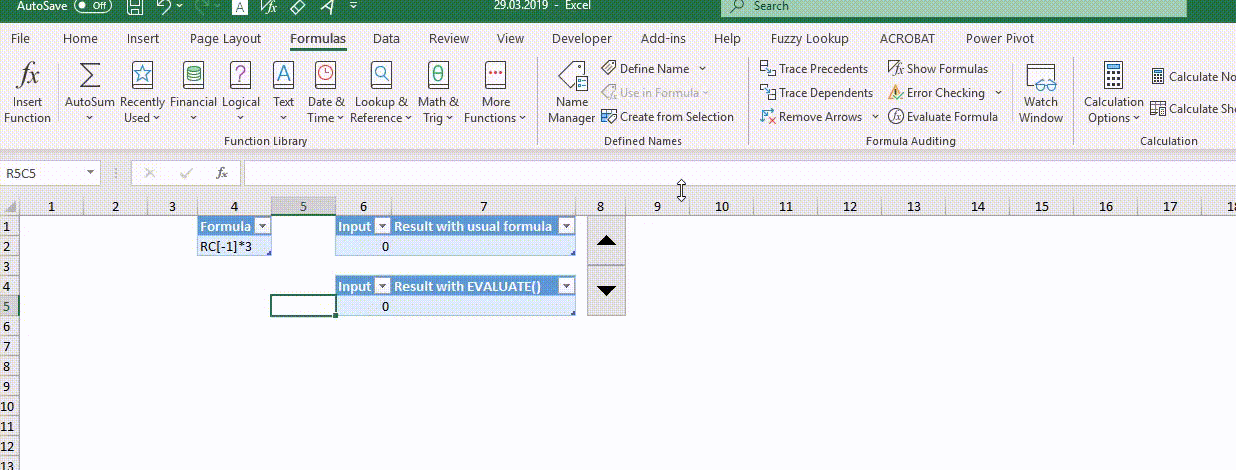Image resolution: width=1236 pixels, height=470 pixels.
Task: Open the Calculation Options calculator icon
Action: tap(1113, 76)
